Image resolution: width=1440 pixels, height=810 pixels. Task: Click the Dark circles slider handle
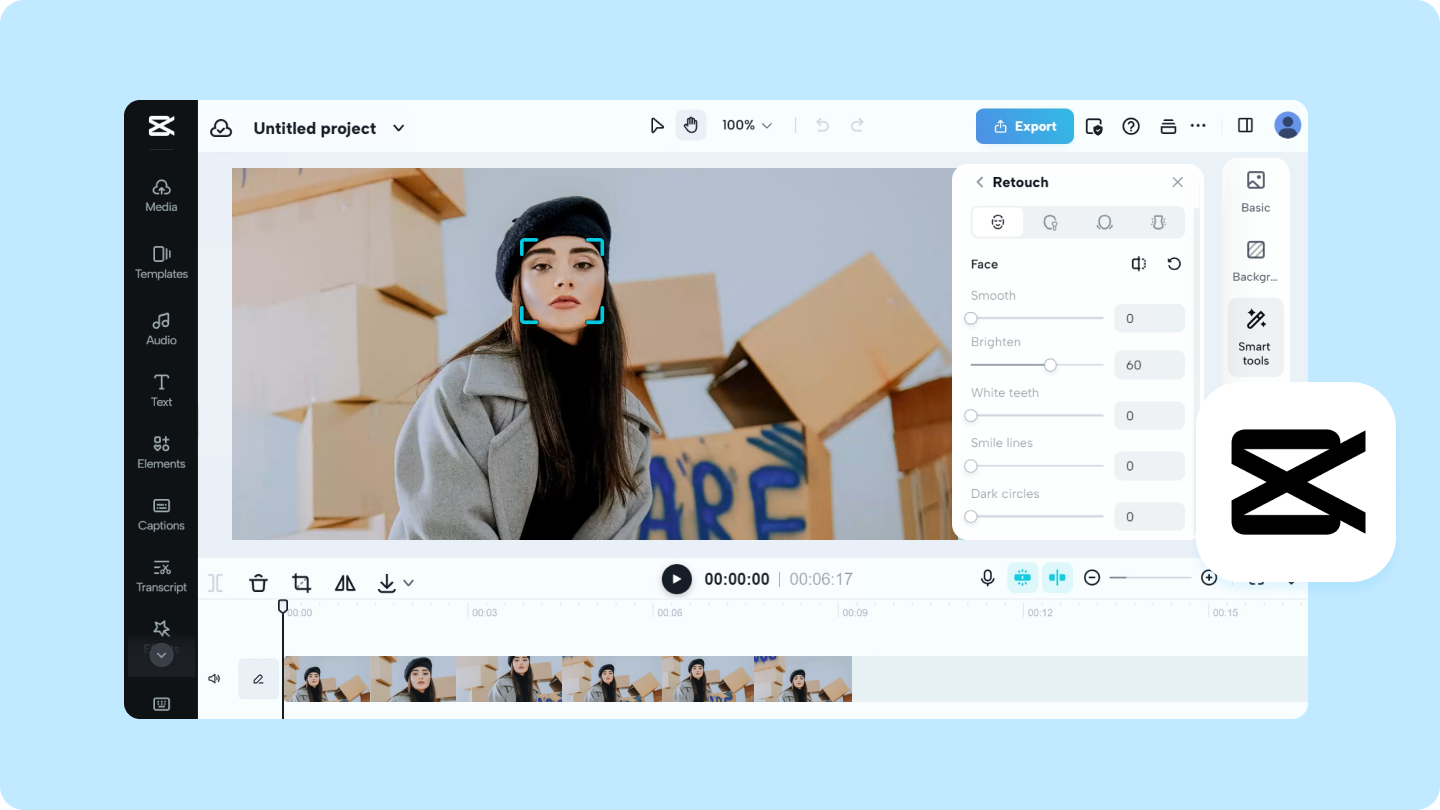pyautogui.click(x=971, y=516)
